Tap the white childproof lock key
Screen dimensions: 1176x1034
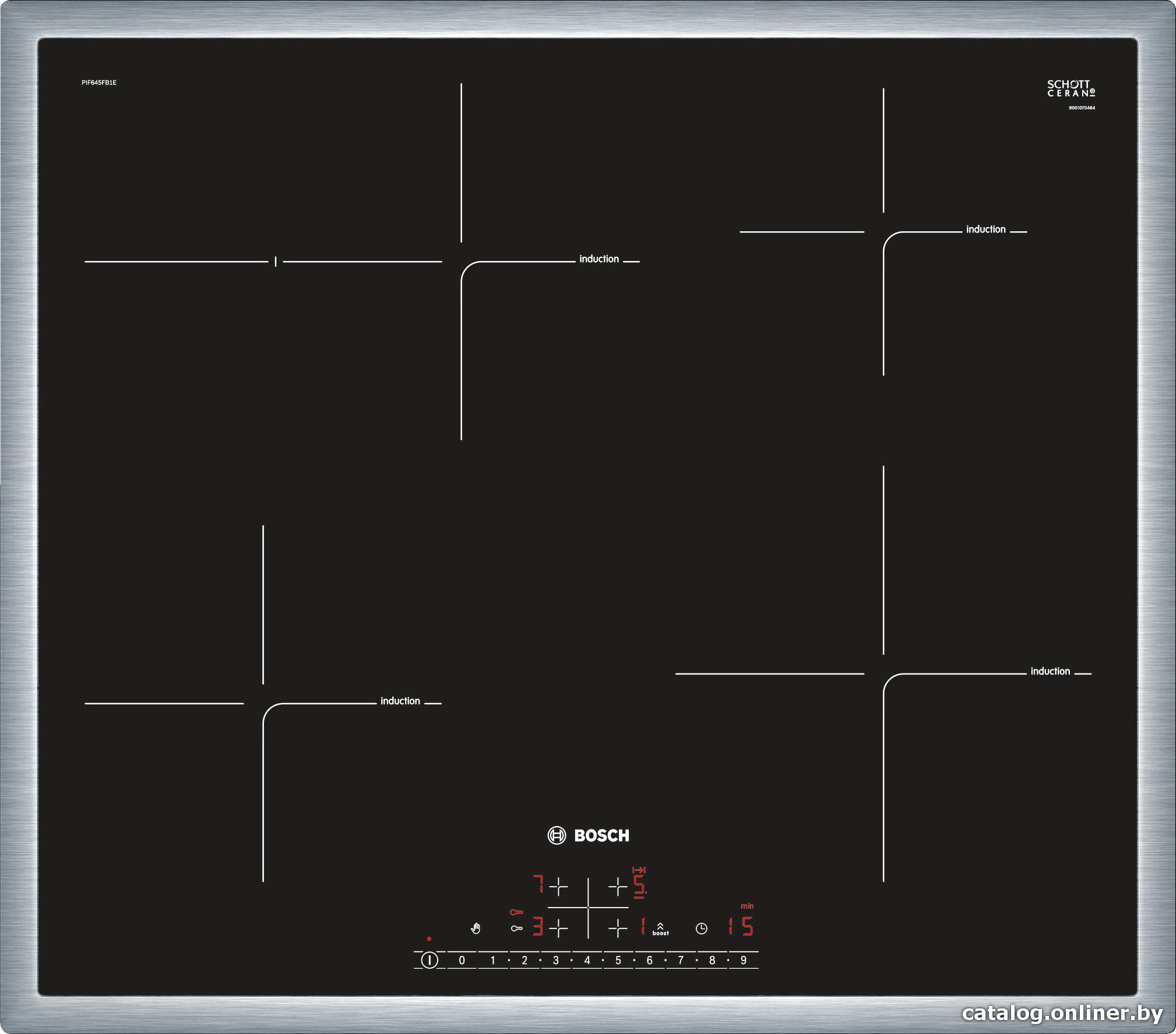pos(517,929)
